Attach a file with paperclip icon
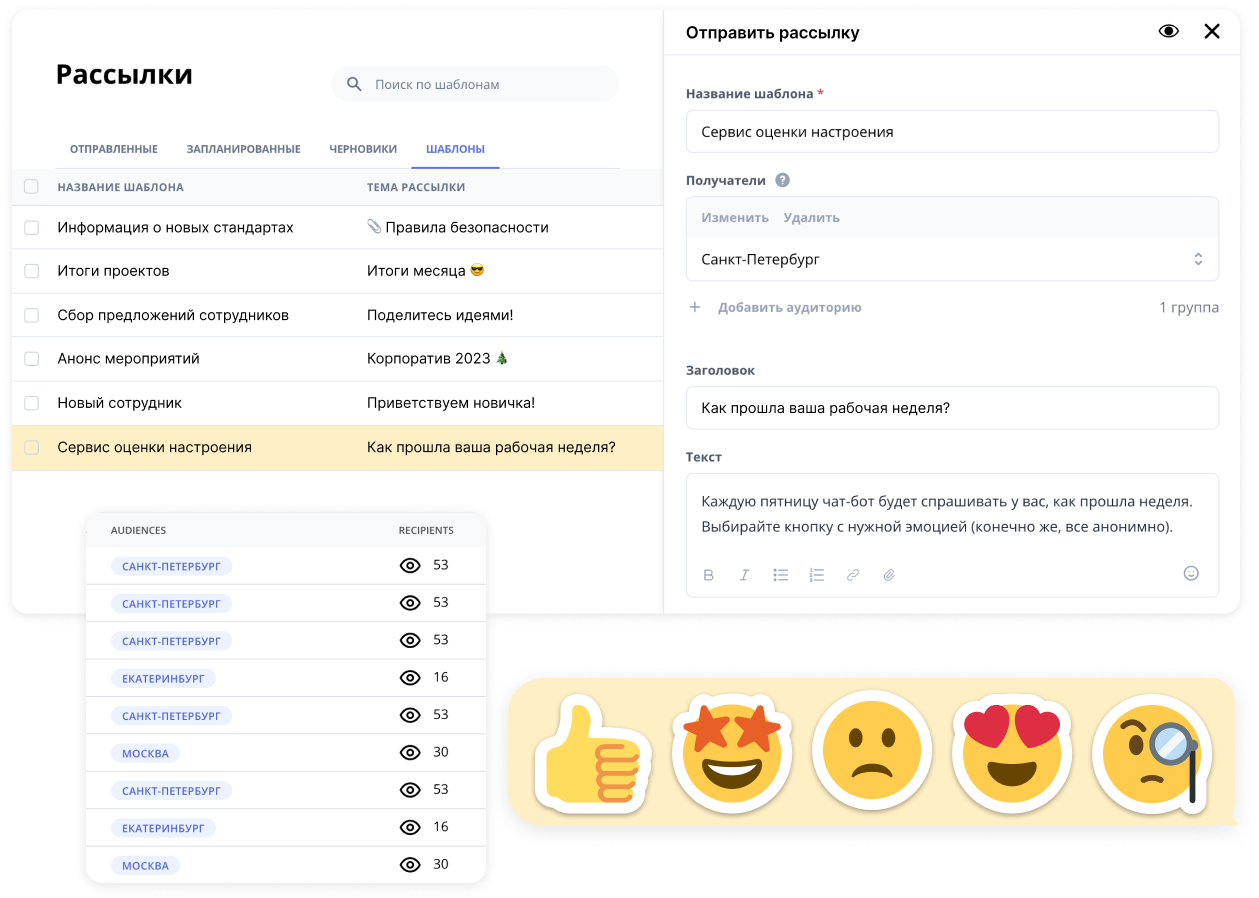 pyautogui.click(x=889, y=575)
